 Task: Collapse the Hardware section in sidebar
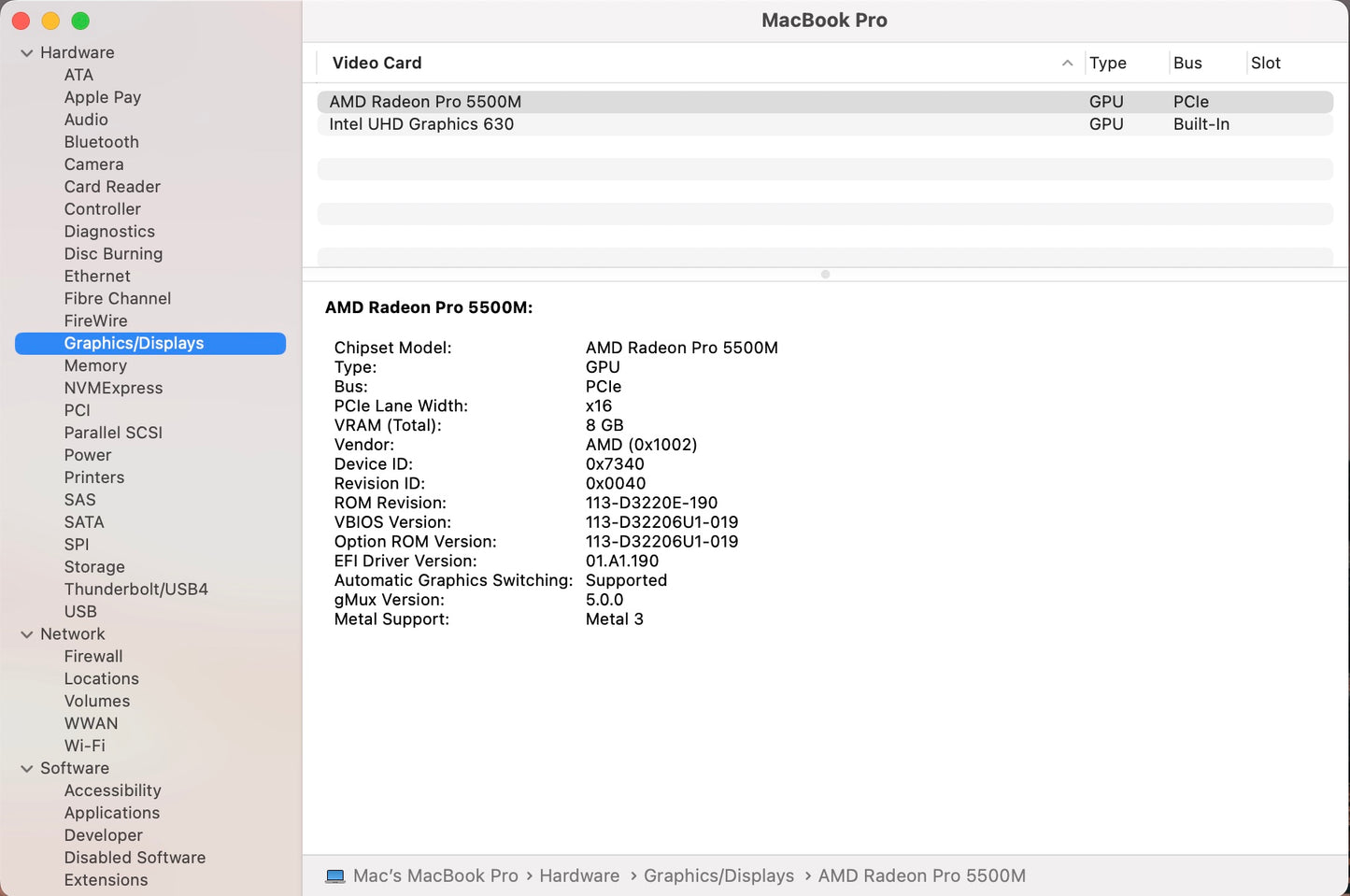[x=27, y=52]
